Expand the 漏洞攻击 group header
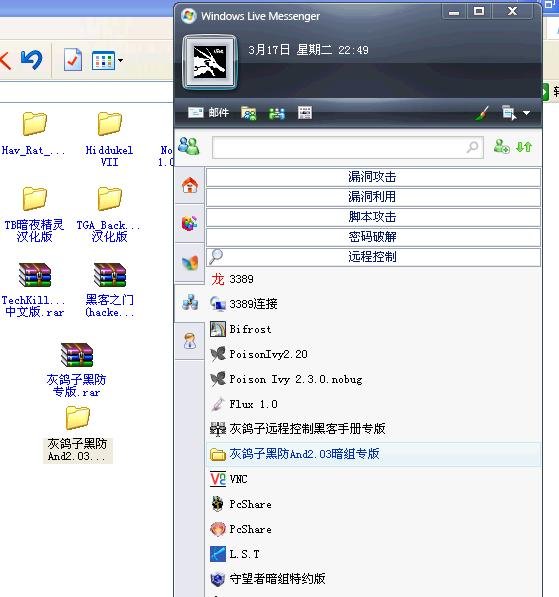Viewport: 559px width, 597px height. click(x=373, y=177)
